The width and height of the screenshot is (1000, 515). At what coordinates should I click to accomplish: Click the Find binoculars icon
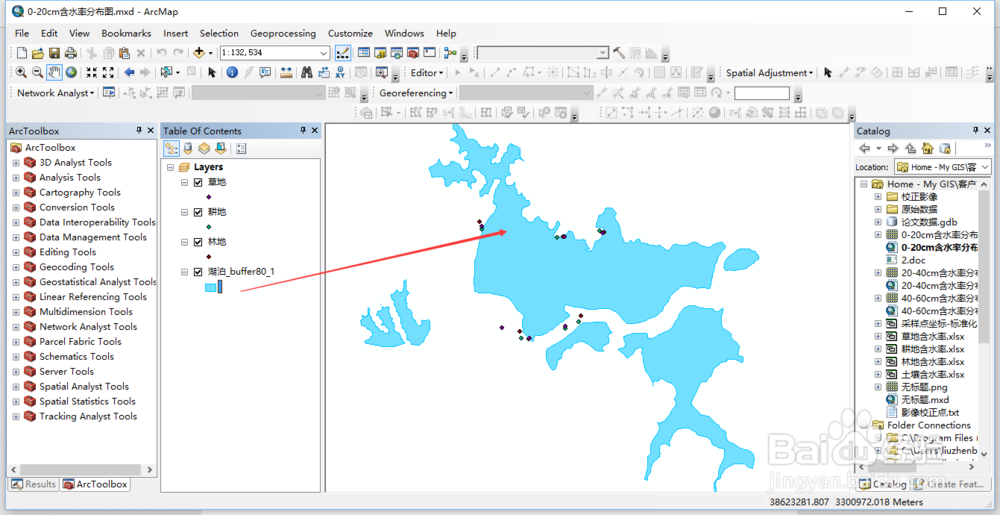(x=307, y=73)
